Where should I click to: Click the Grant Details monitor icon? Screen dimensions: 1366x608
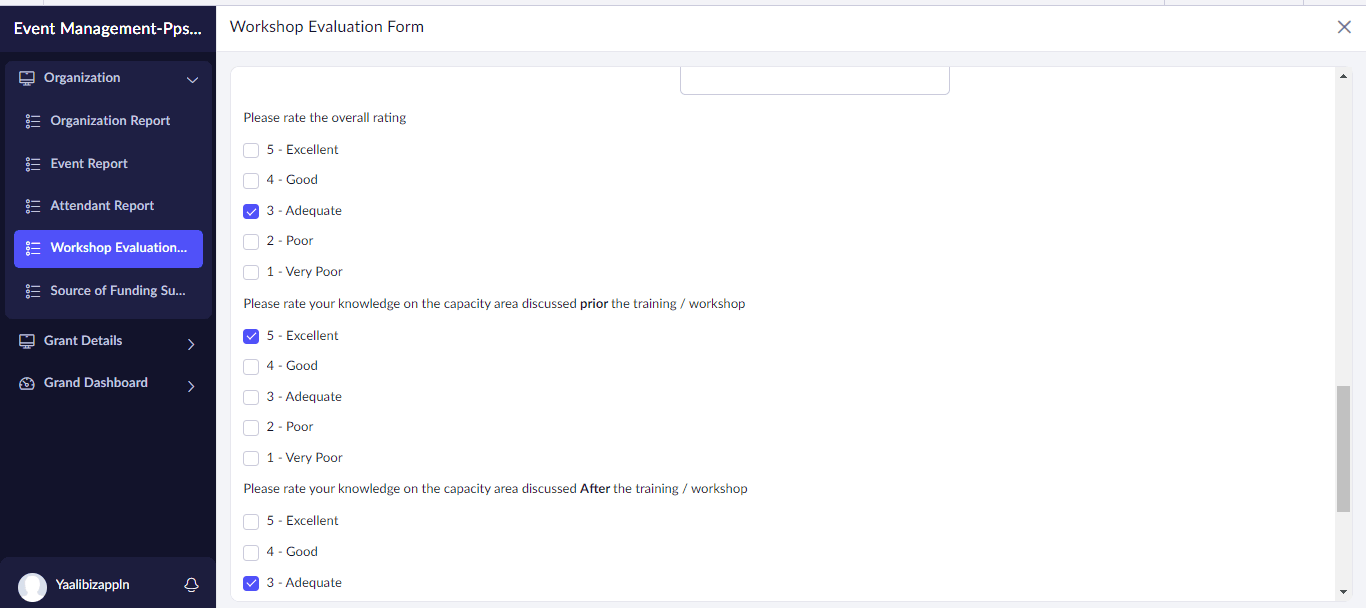pyautogui.click(x=27, y=341)
